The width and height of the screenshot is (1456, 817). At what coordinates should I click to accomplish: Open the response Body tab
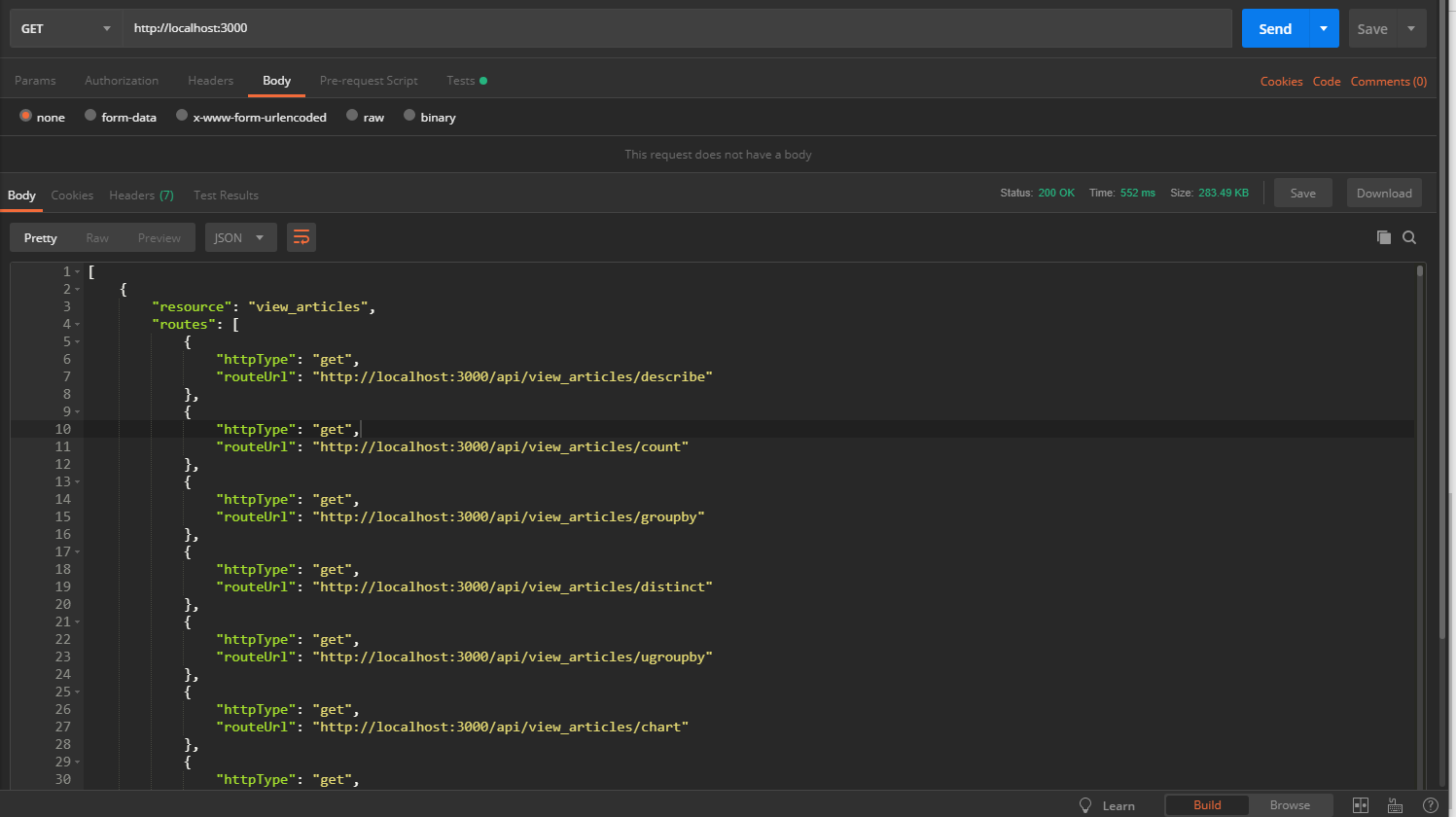[x=21, y=195]
